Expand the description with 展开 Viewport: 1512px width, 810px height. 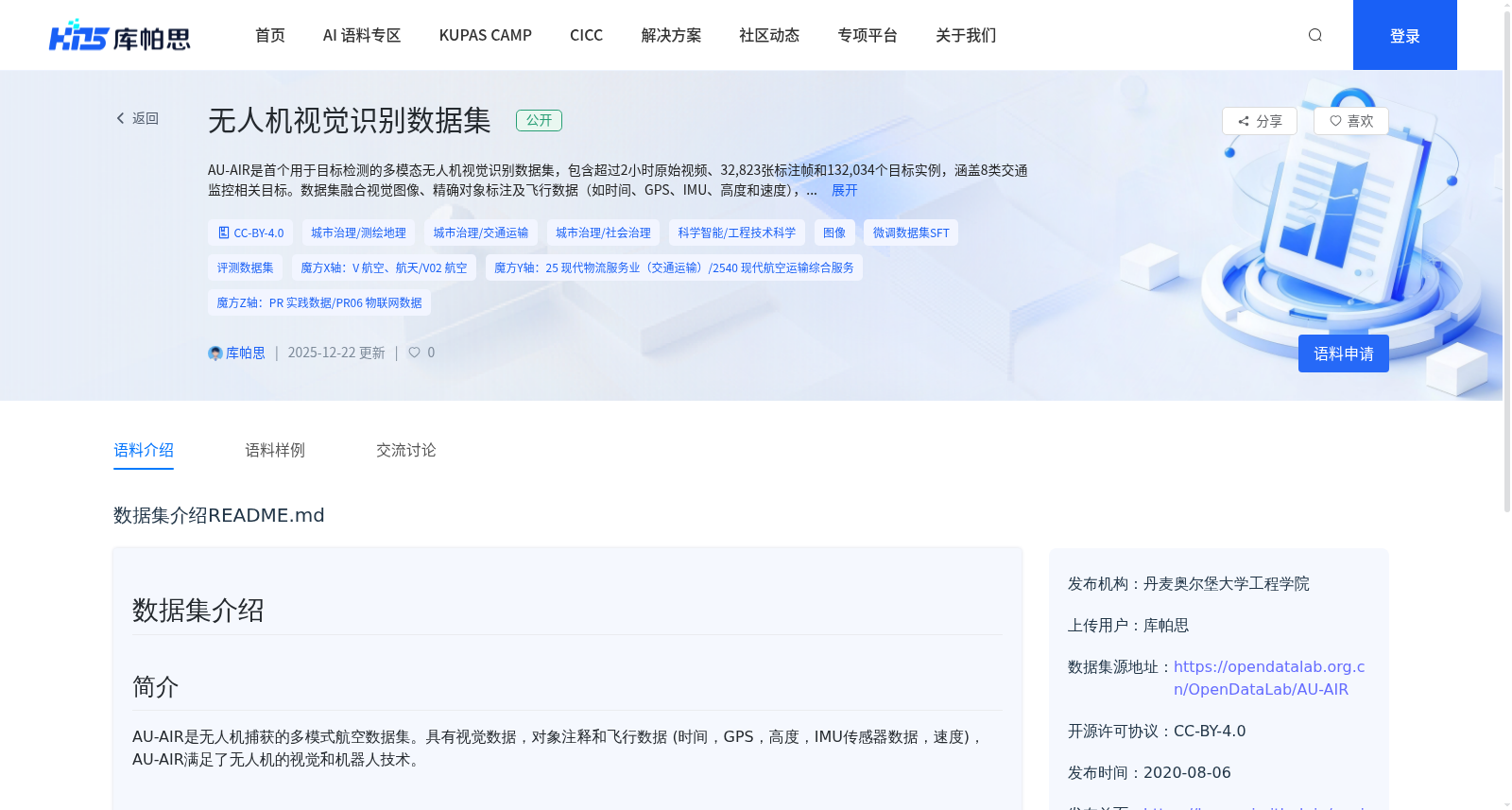(845, 190)
